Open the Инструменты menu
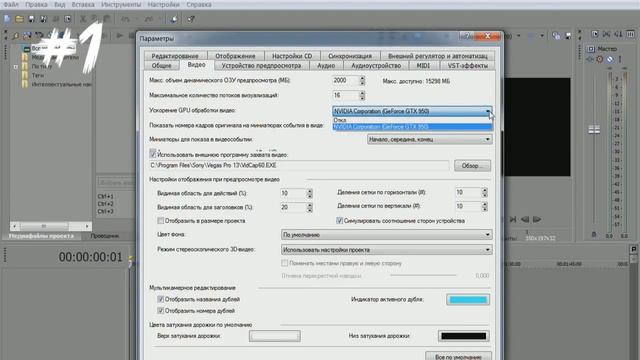Screen dimensions: 640x360 coord(121,4)
